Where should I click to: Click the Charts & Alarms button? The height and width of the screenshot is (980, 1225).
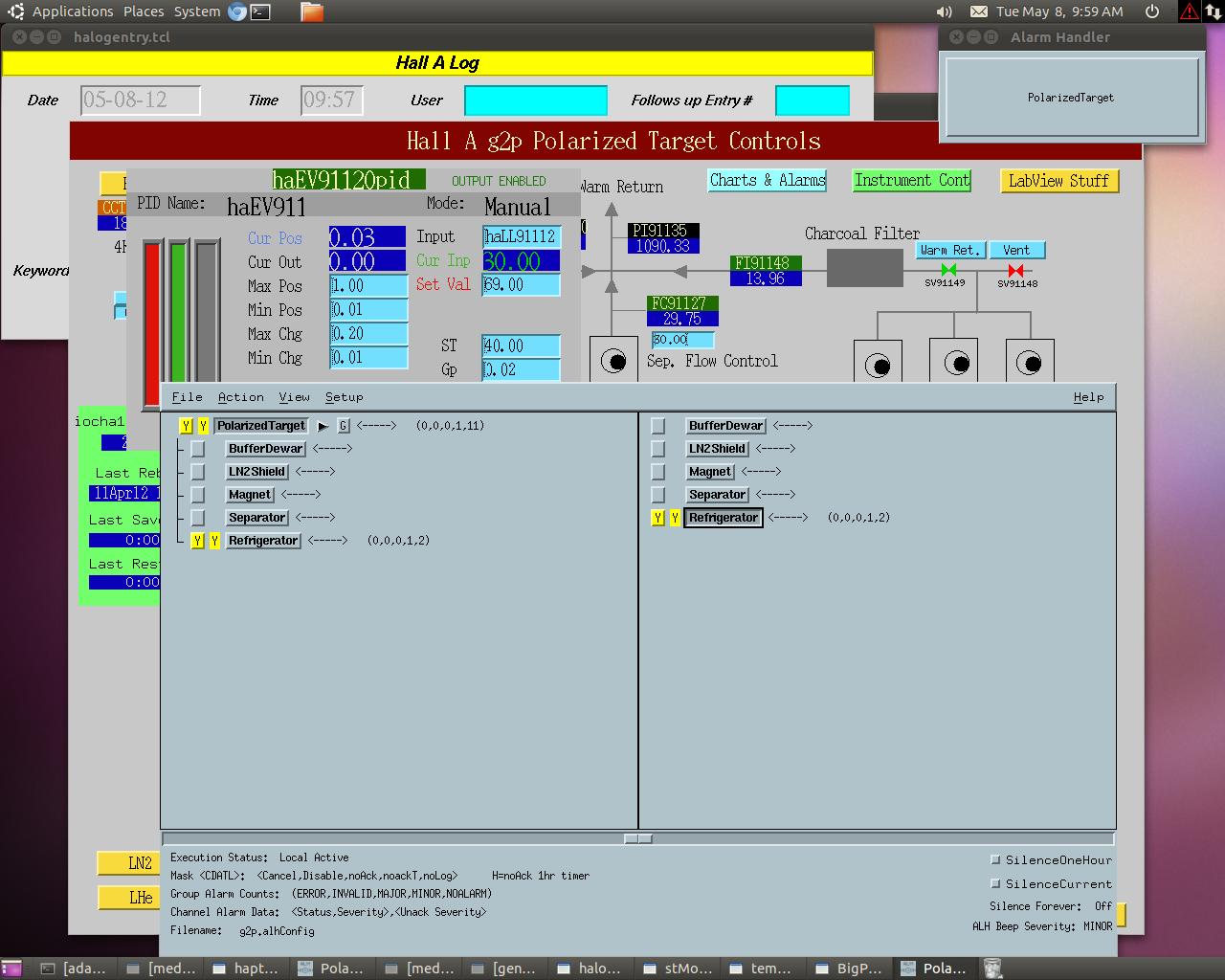click(768, 180)
